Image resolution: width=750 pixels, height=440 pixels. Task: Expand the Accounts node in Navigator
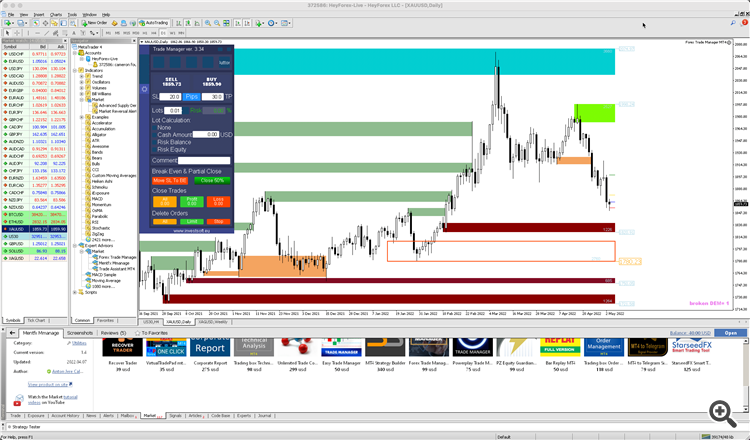(x=75, y=53)
